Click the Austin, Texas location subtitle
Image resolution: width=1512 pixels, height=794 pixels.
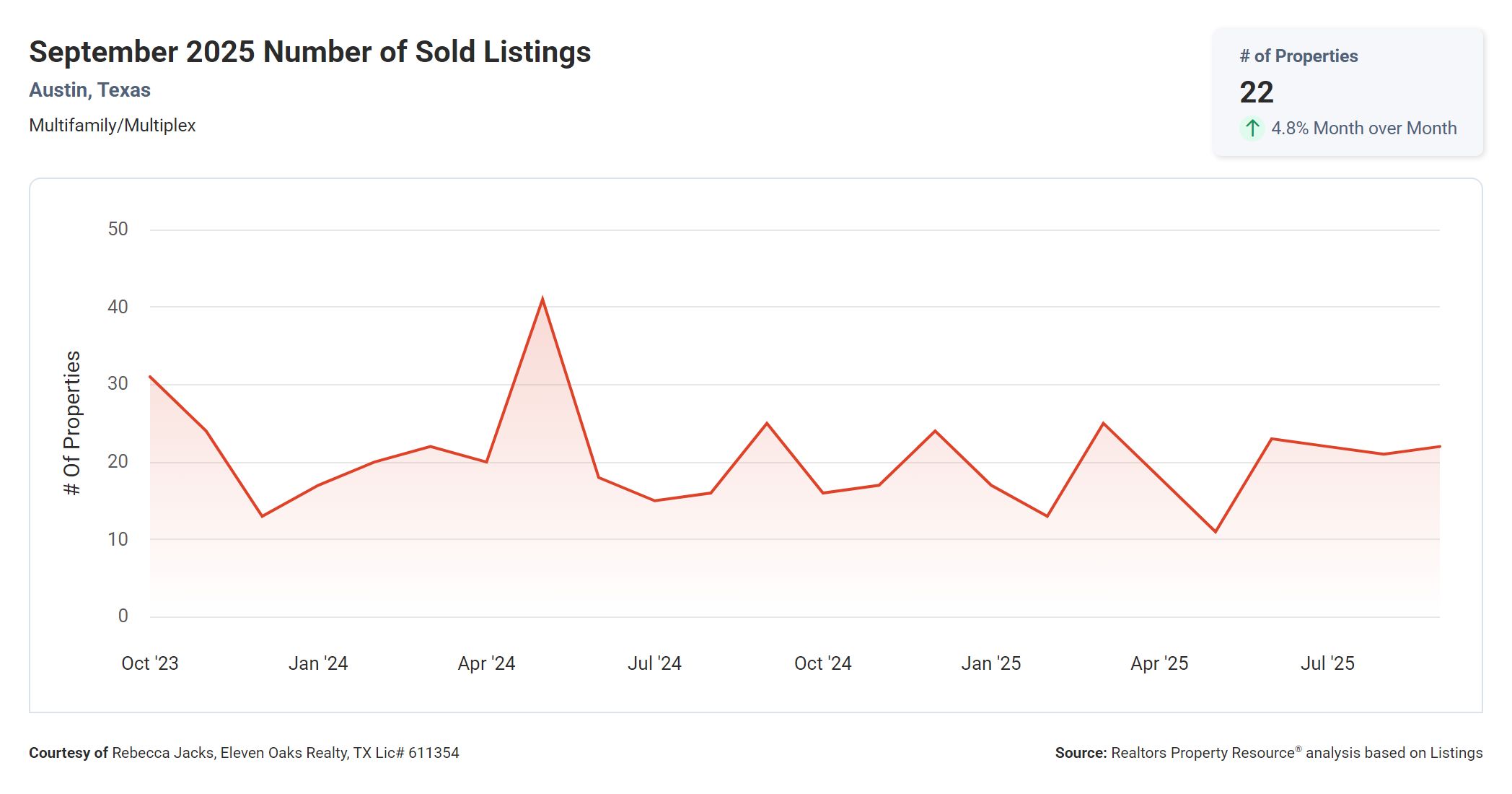click(x=89, y=90)
